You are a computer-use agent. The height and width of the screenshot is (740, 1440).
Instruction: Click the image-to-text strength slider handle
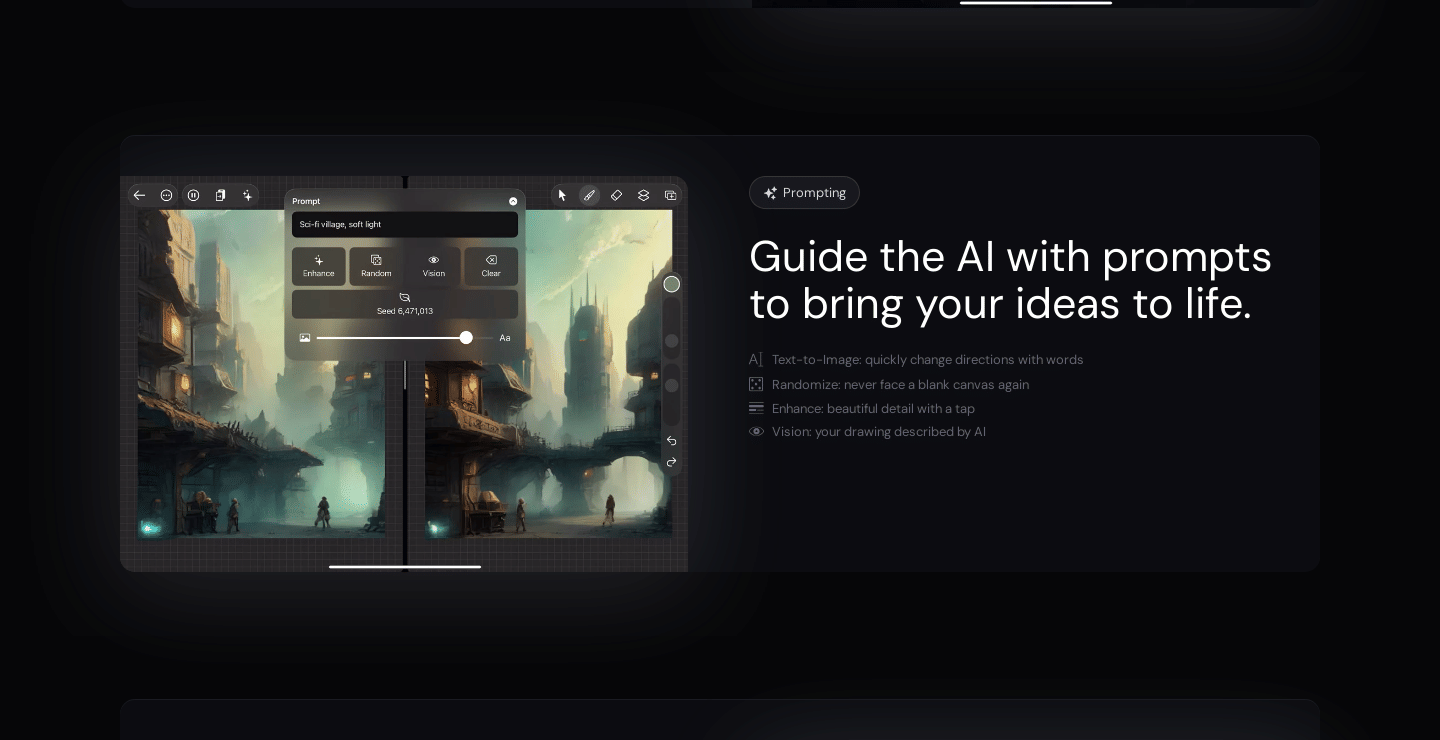[x=466, y=338]
